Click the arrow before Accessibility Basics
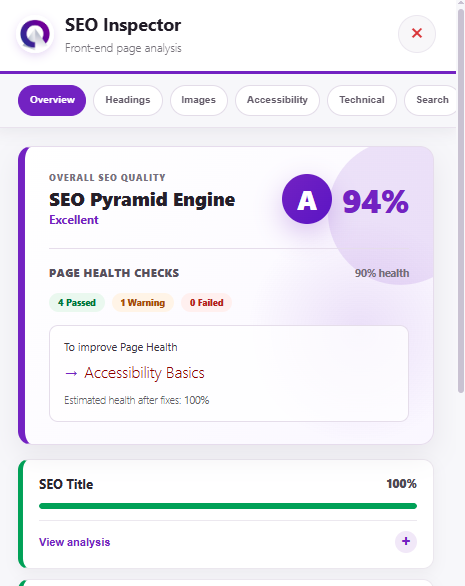465x586 pixels. coord(71,373)
